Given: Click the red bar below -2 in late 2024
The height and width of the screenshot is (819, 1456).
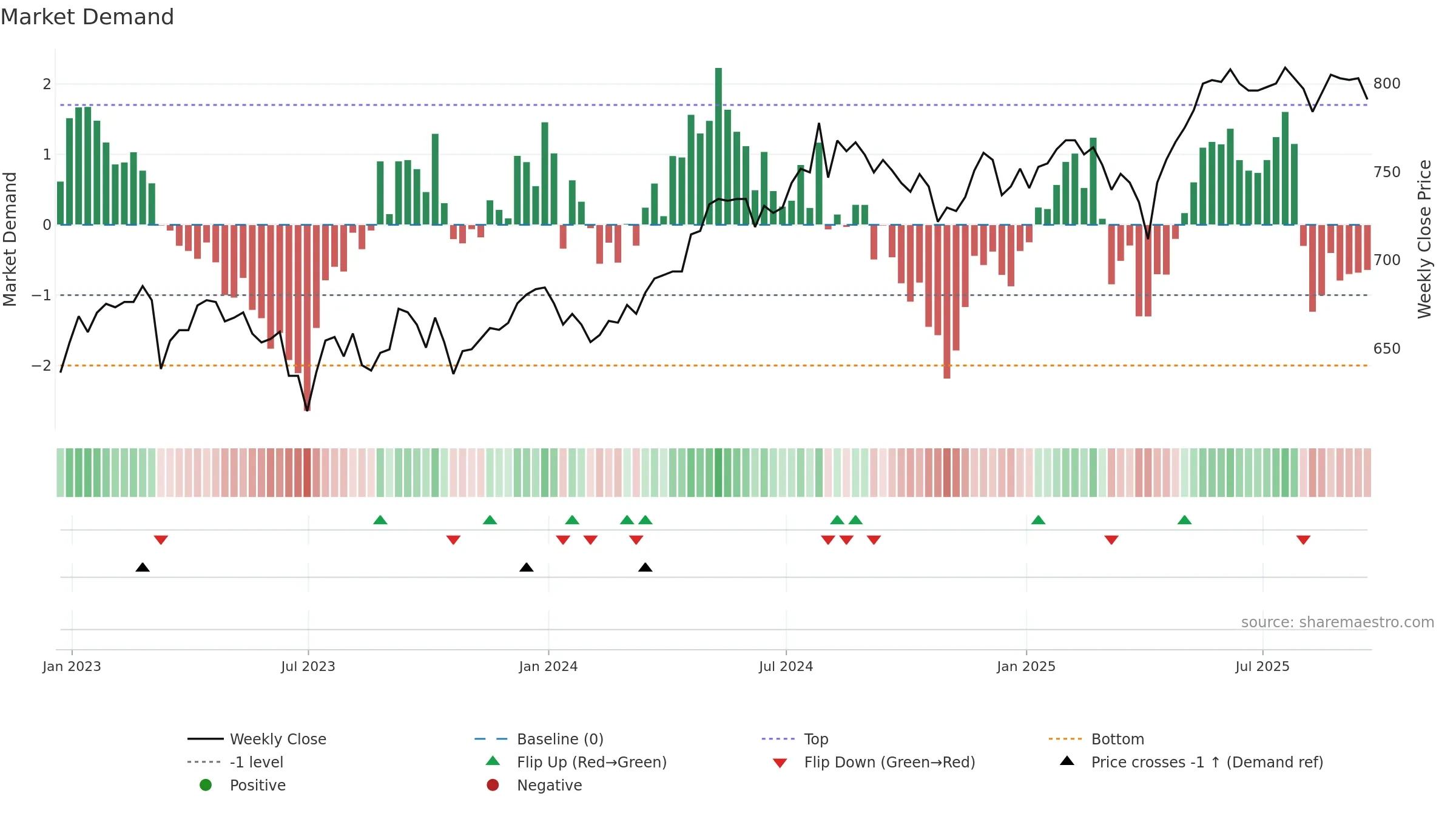Looking at the screenshot, I should point(947,302).
